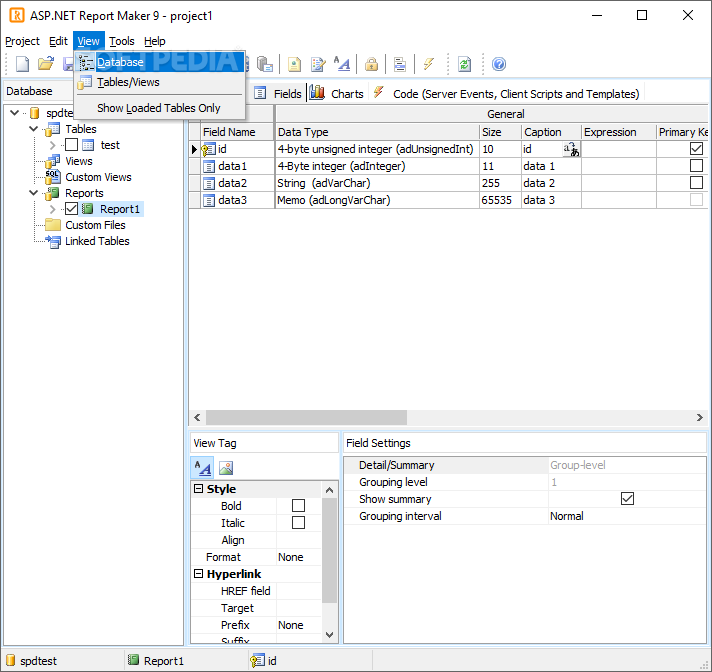Select the text formatting View Tag icon

202,468
